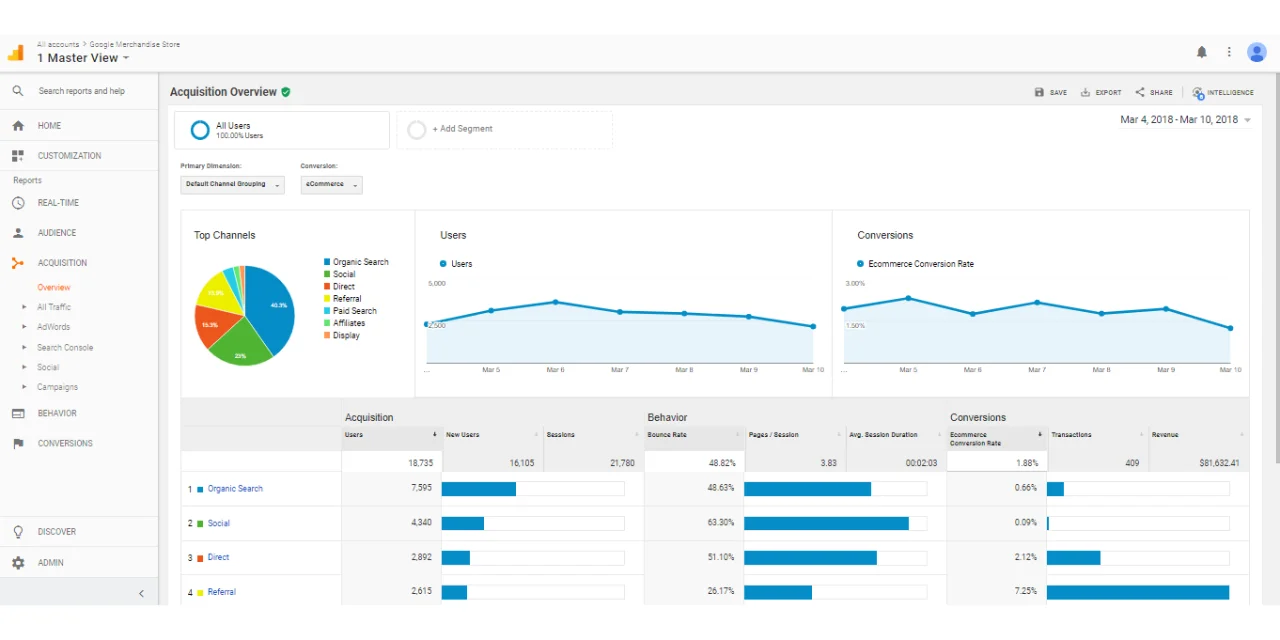
Task: Click the Referral channel link
Action: (222, 592)
